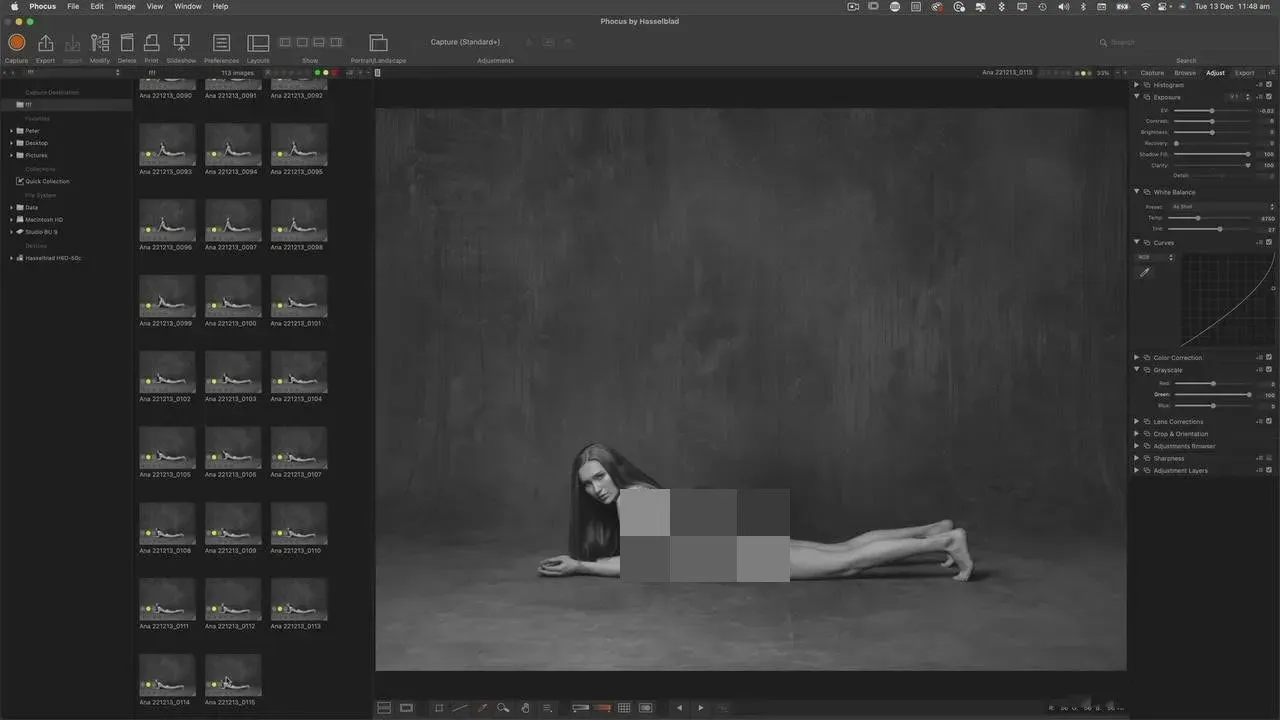
Task: Pick the curves eyedropper tool
Action: (1145, 272)
